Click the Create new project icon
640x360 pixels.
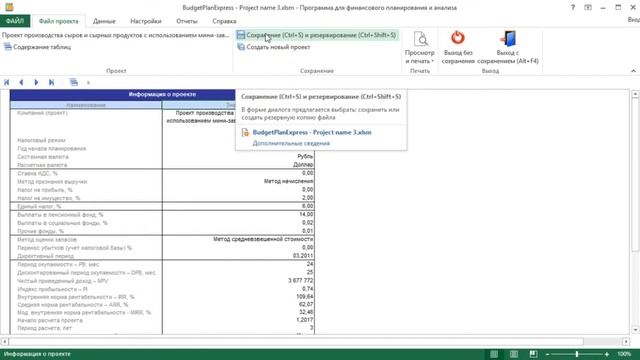point(241,47)
